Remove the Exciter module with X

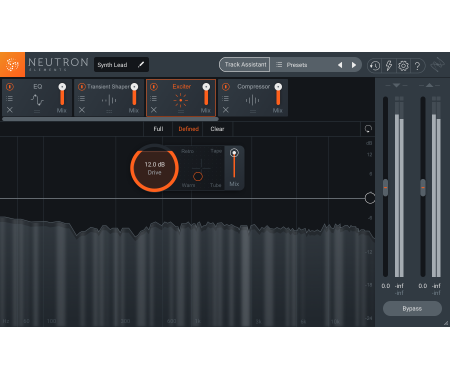(154, 110)
